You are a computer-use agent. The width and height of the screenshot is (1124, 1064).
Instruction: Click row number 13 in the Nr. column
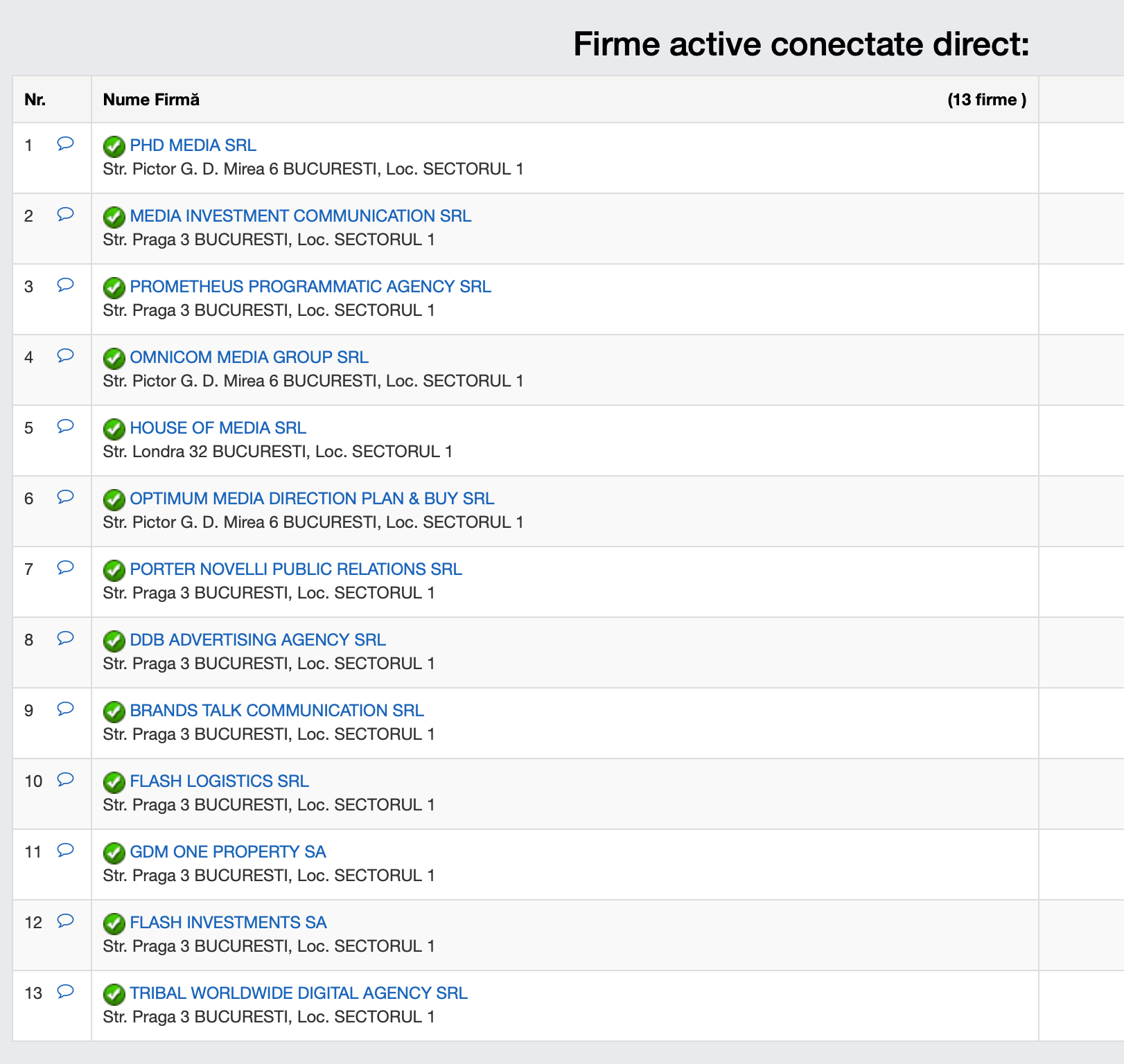point(33,993)
